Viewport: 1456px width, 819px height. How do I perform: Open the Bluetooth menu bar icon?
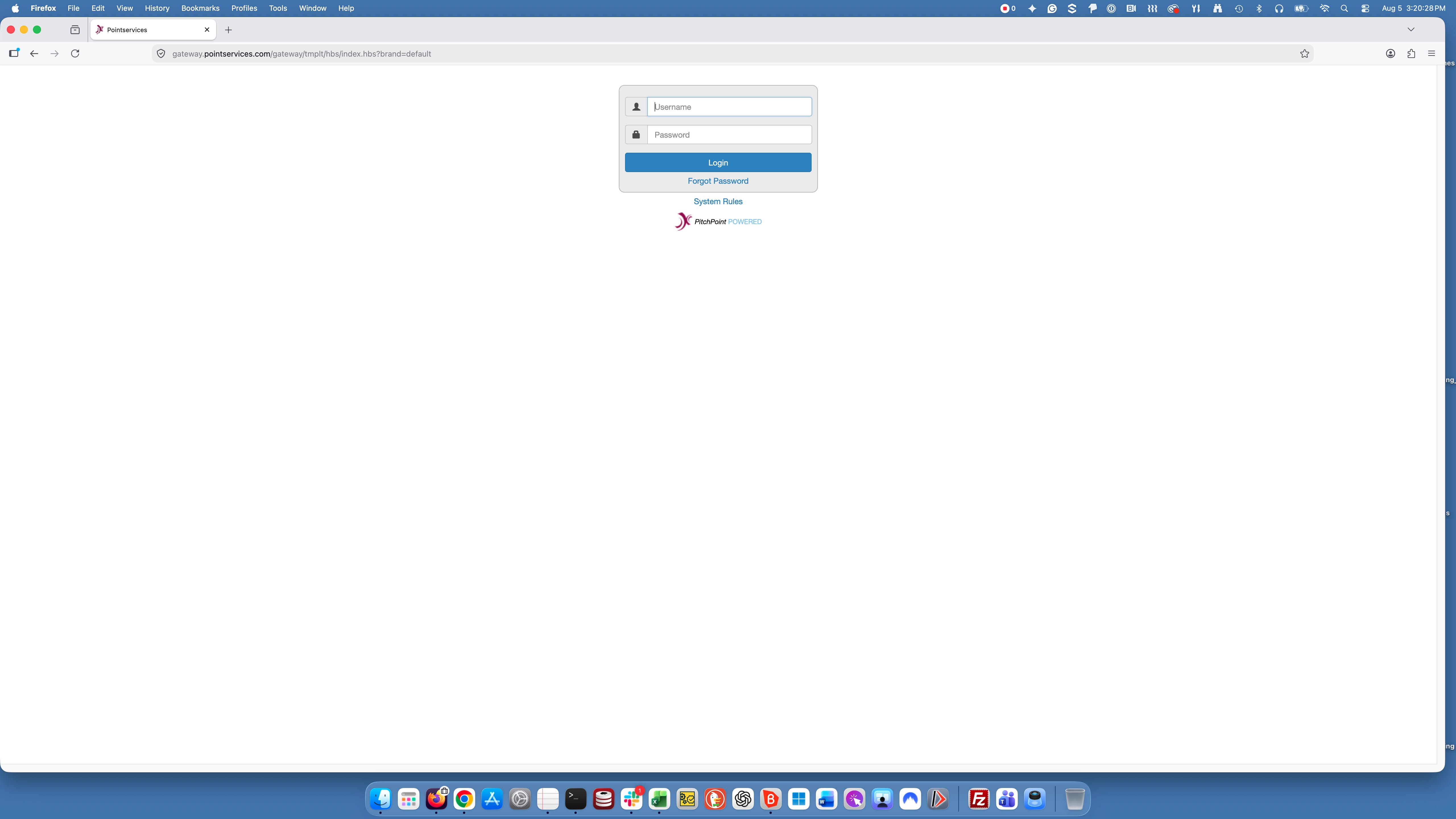point(1259,9)
